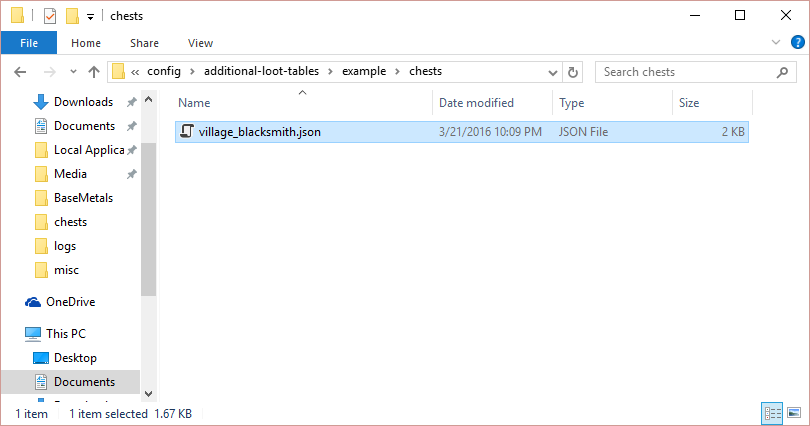Select the village_blacksmith.json file

click(x=260, y=132)
